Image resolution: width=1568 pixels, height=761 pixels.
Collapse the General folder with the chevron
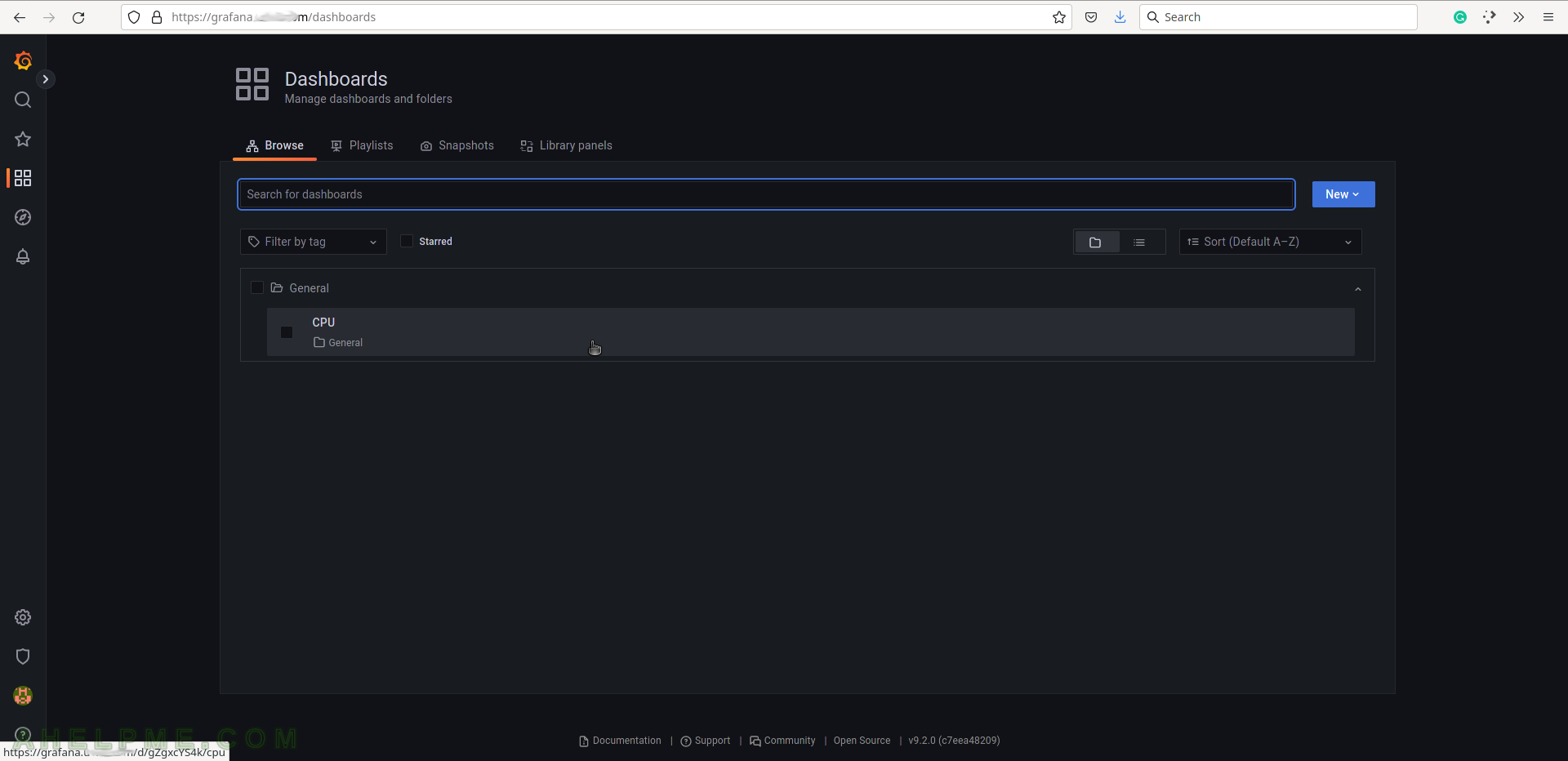coord(1358,289)
